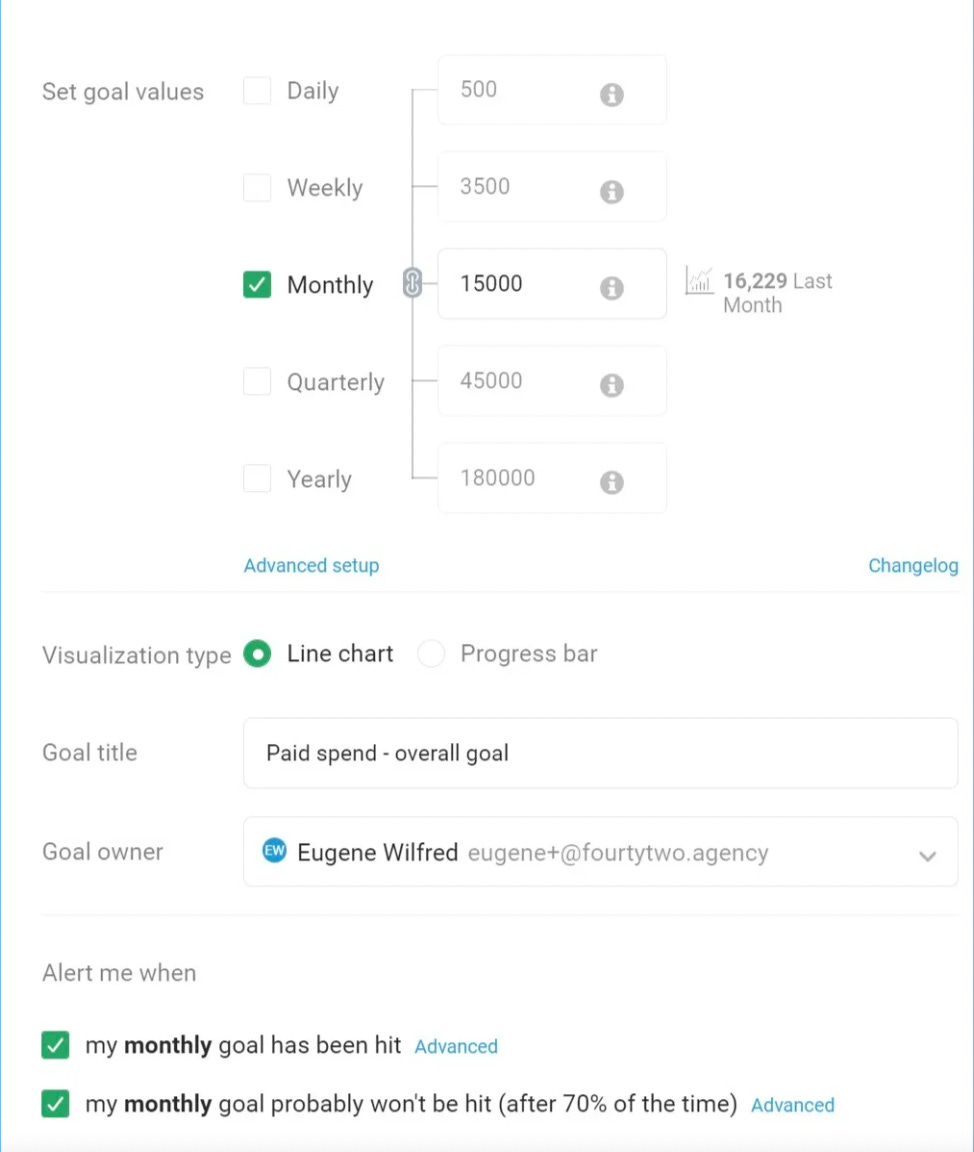The width and height of the screenshot is (974, 1152).
Task: Toggle the monthly goal has been hit alert
Action: 55,1045
